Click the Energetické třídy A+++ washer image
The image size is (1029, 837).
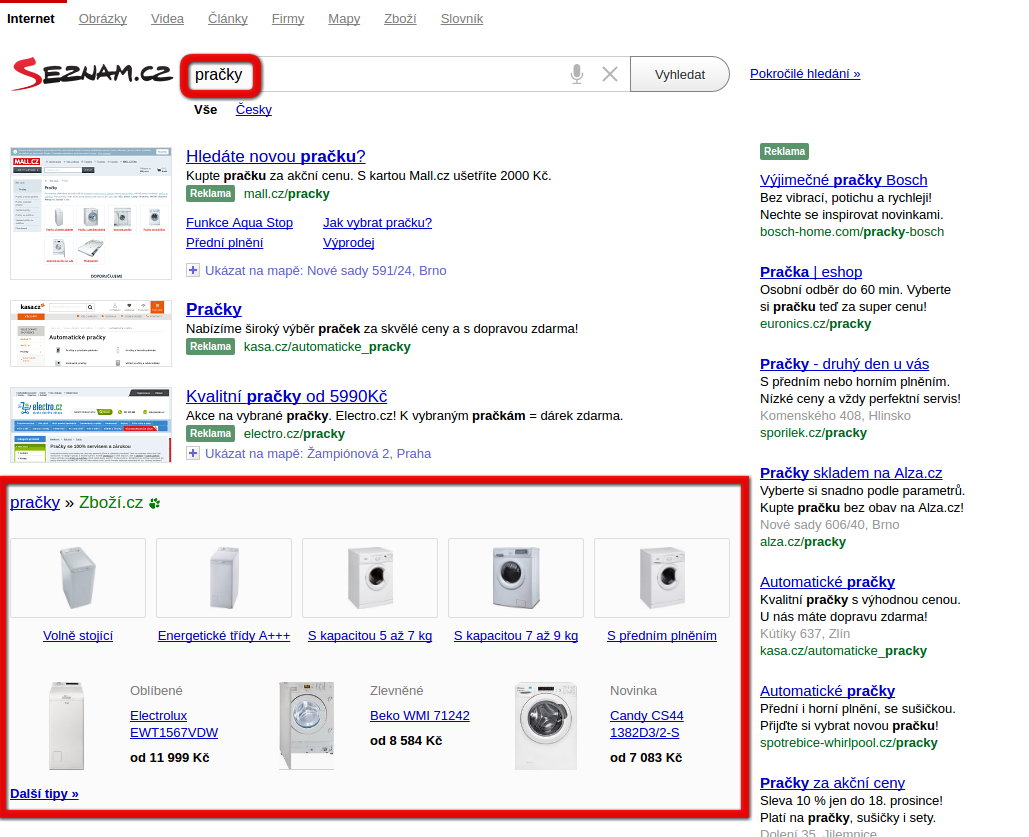click(224, 578)
